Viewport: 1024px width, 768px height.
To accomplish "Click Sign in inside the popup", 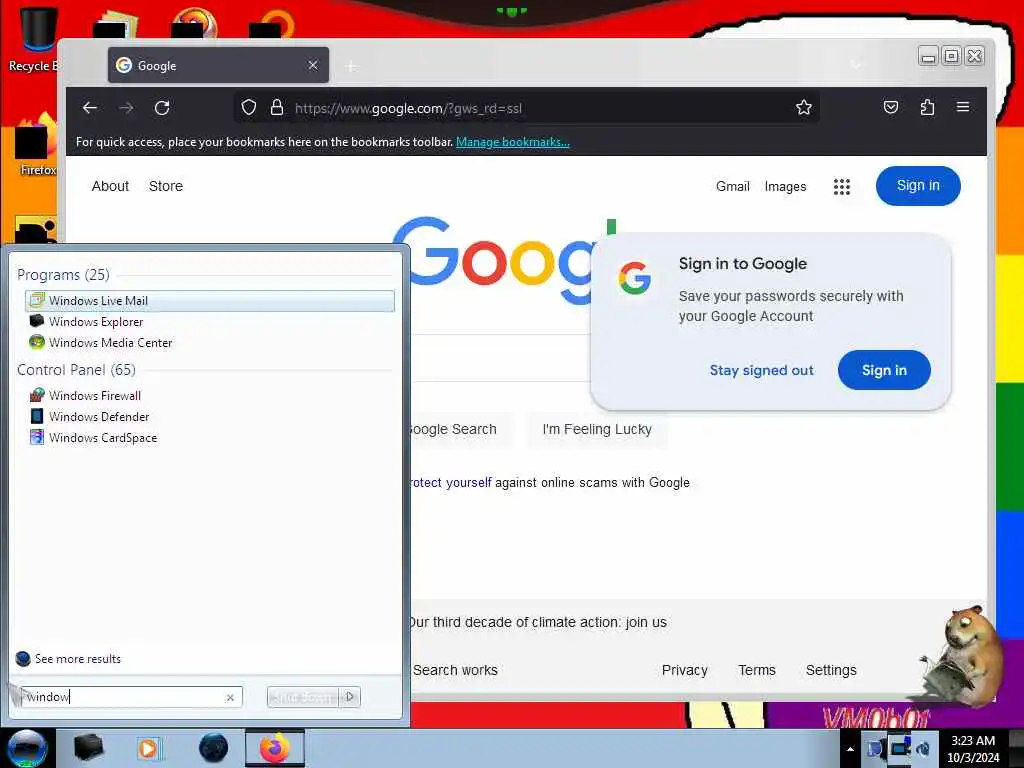I will (x=884, y=370).
